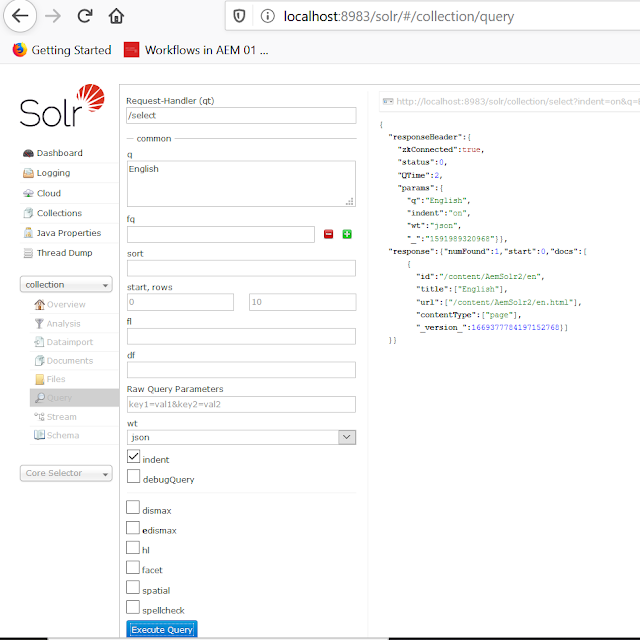This screenshot has width=640, height=640.
Task: Click the Raw Query Parameters input
Action: (x=241, y=404)
